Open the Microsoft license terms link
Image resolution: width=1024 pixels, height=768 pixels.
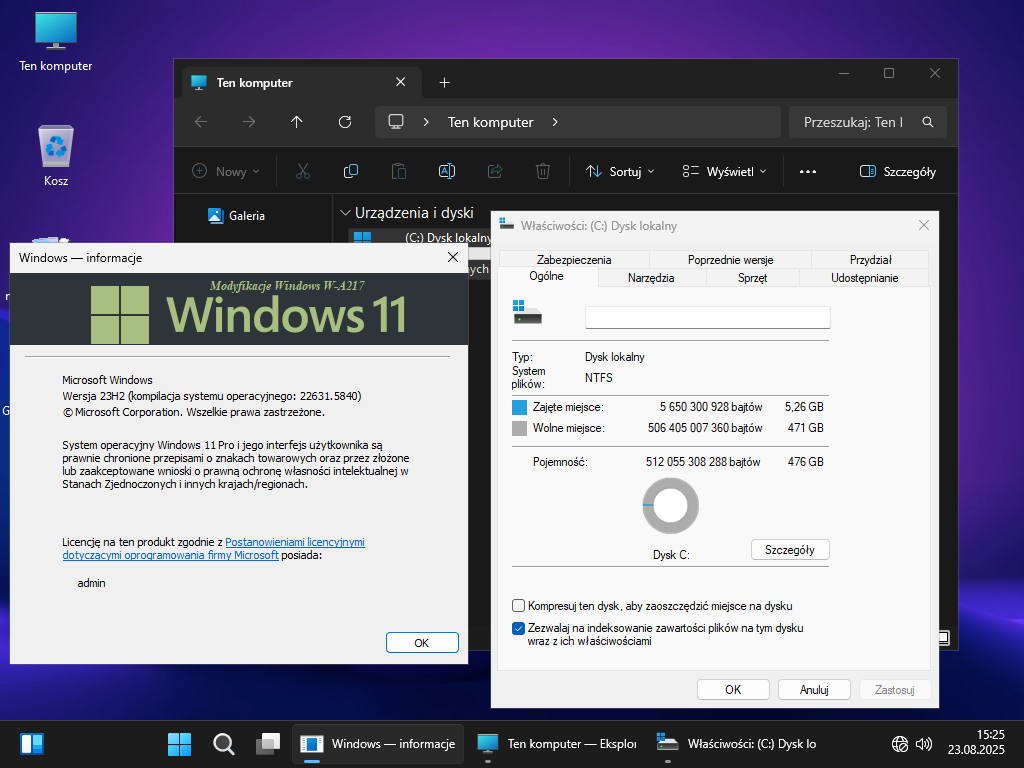coord(294,542)
